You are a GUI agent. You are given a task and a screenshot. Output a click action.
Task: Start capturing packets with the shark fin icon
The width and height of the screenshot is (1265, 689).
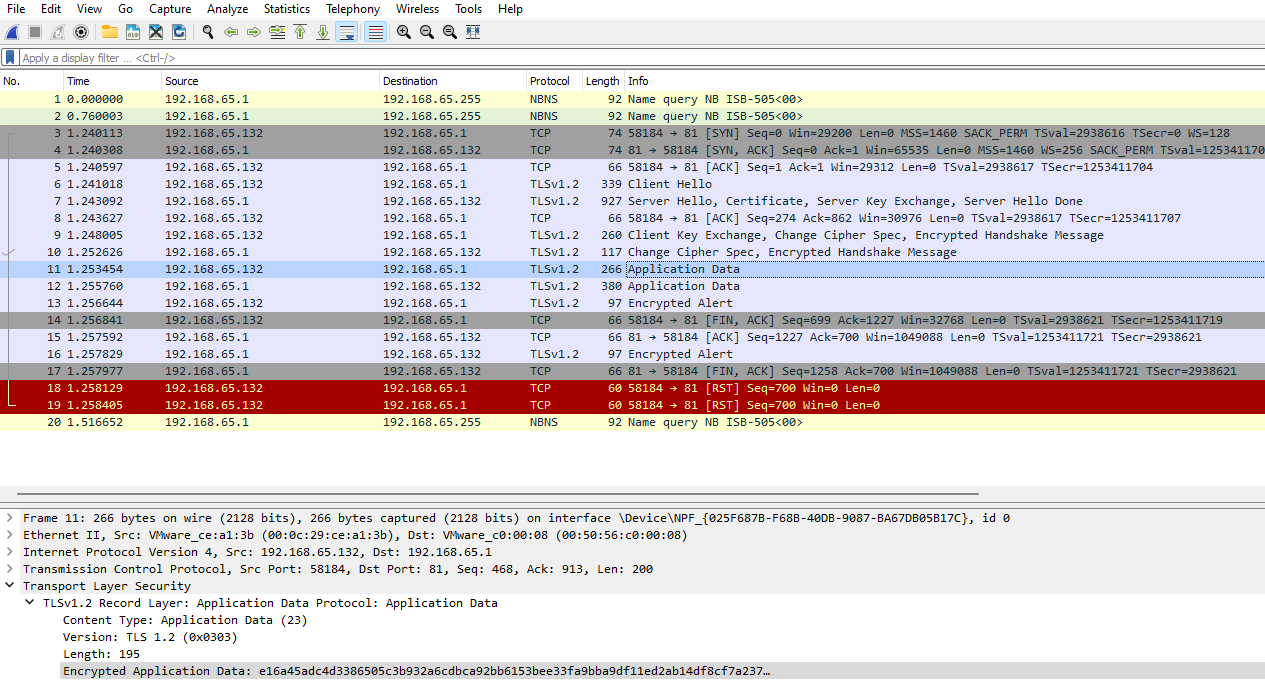(x=12, y=32)
